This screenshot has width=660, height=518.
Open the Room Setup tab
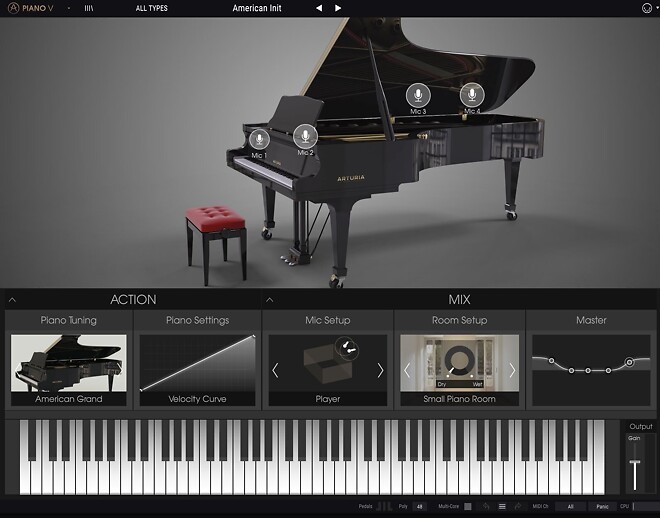[459, 320]
